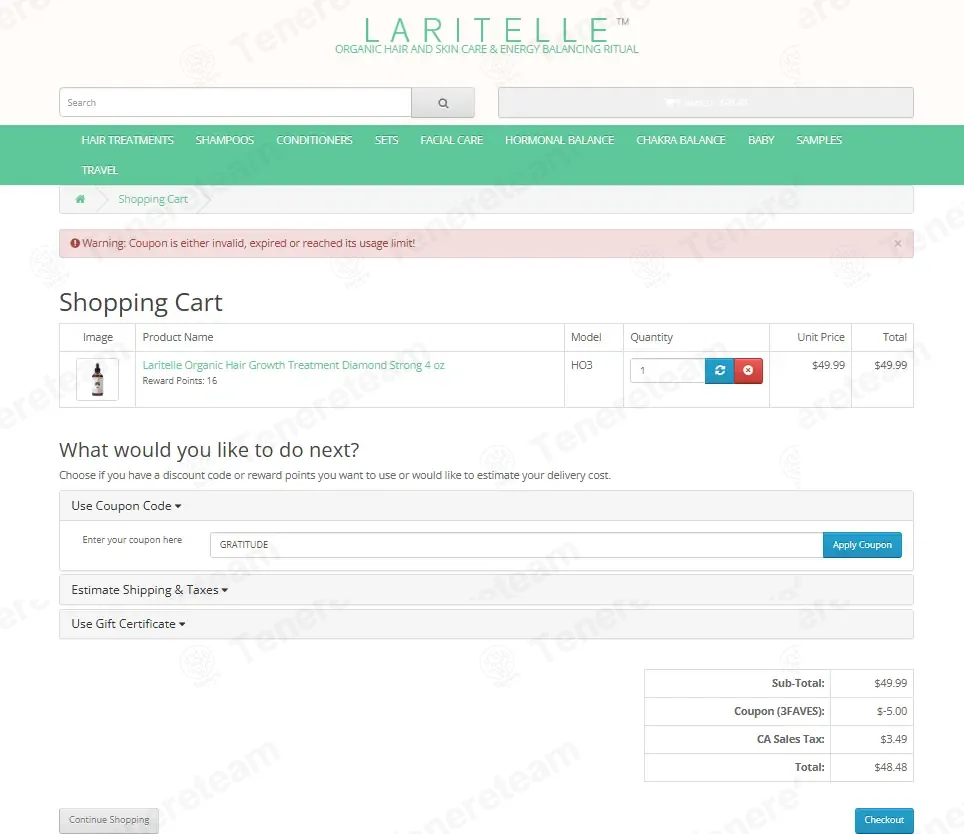
Task: Click the coupon field containing GRATITUDE
Action: coord(516,545)
